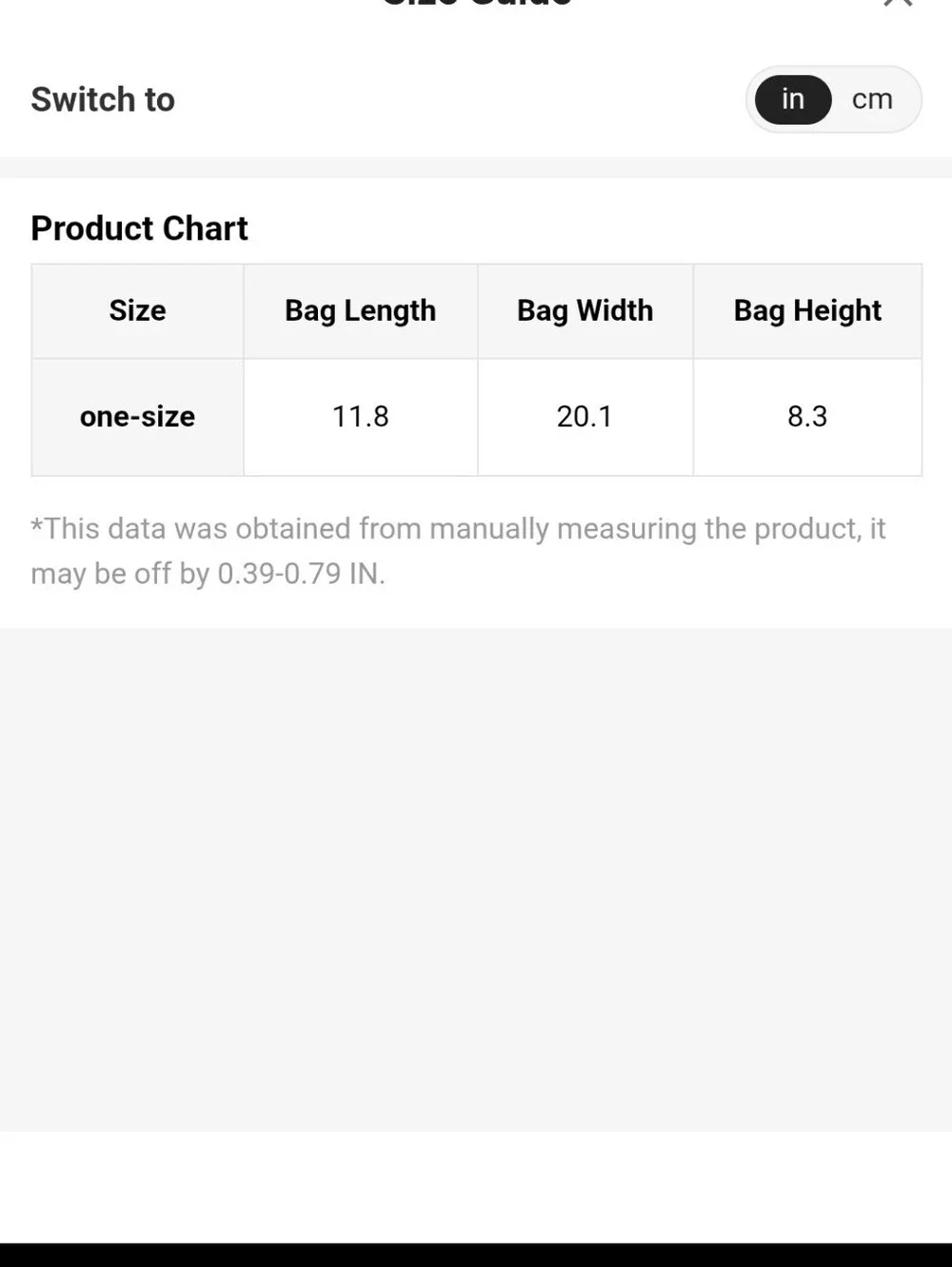Click the black bar at screen bottom
Screen dimensions: 952x1267
(x=476, y=1255)
